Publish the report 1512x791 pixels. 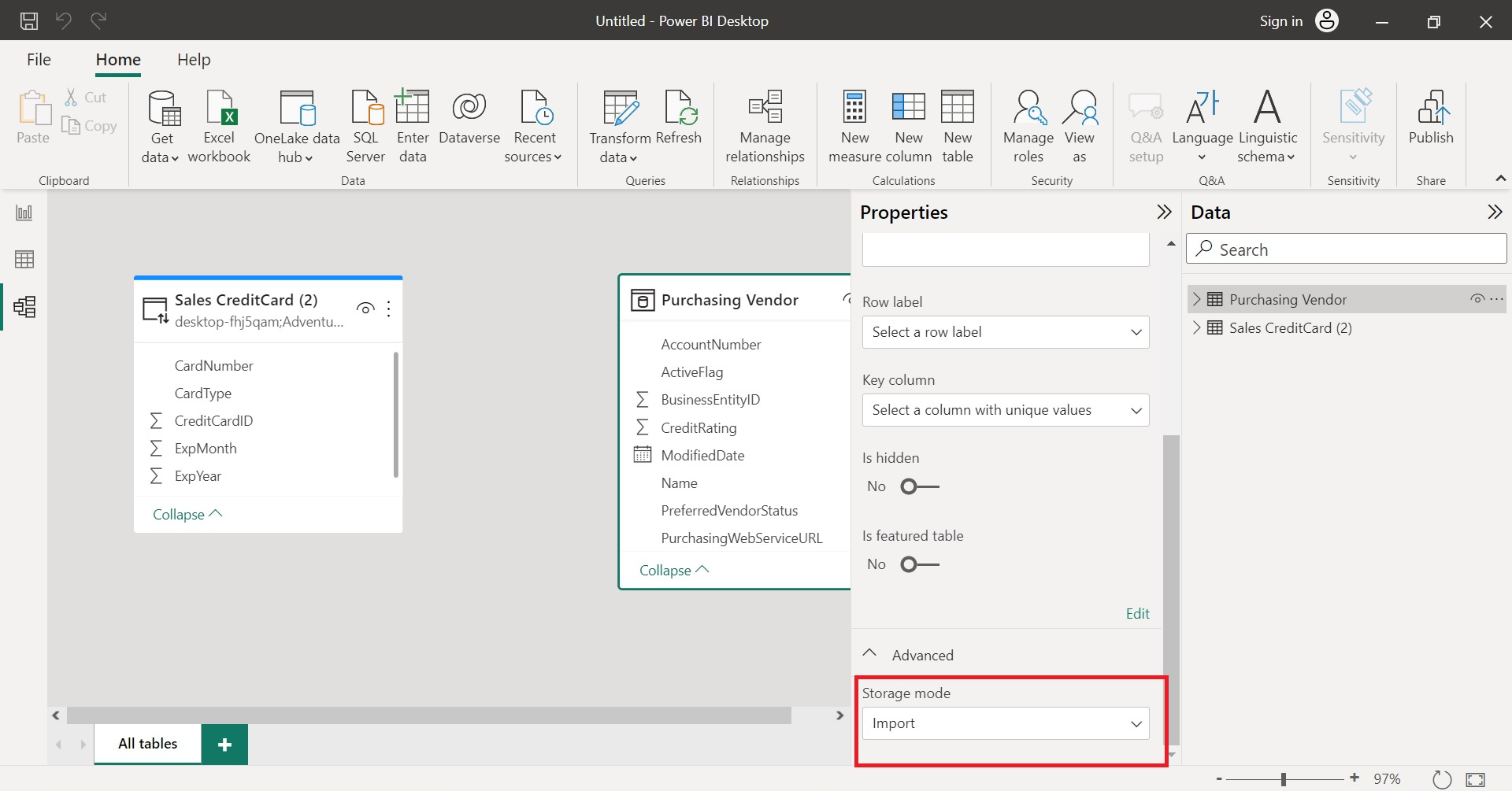click(1431, 118)
